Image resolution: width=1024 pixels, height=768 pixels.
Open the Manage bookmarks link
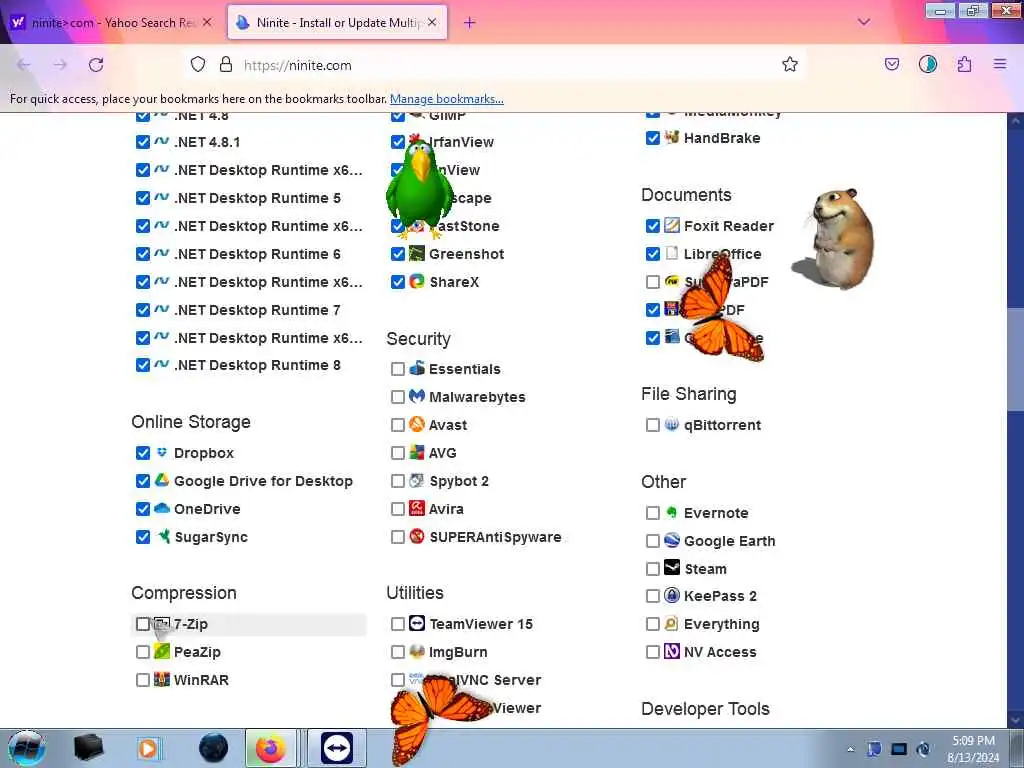(447, 99)
